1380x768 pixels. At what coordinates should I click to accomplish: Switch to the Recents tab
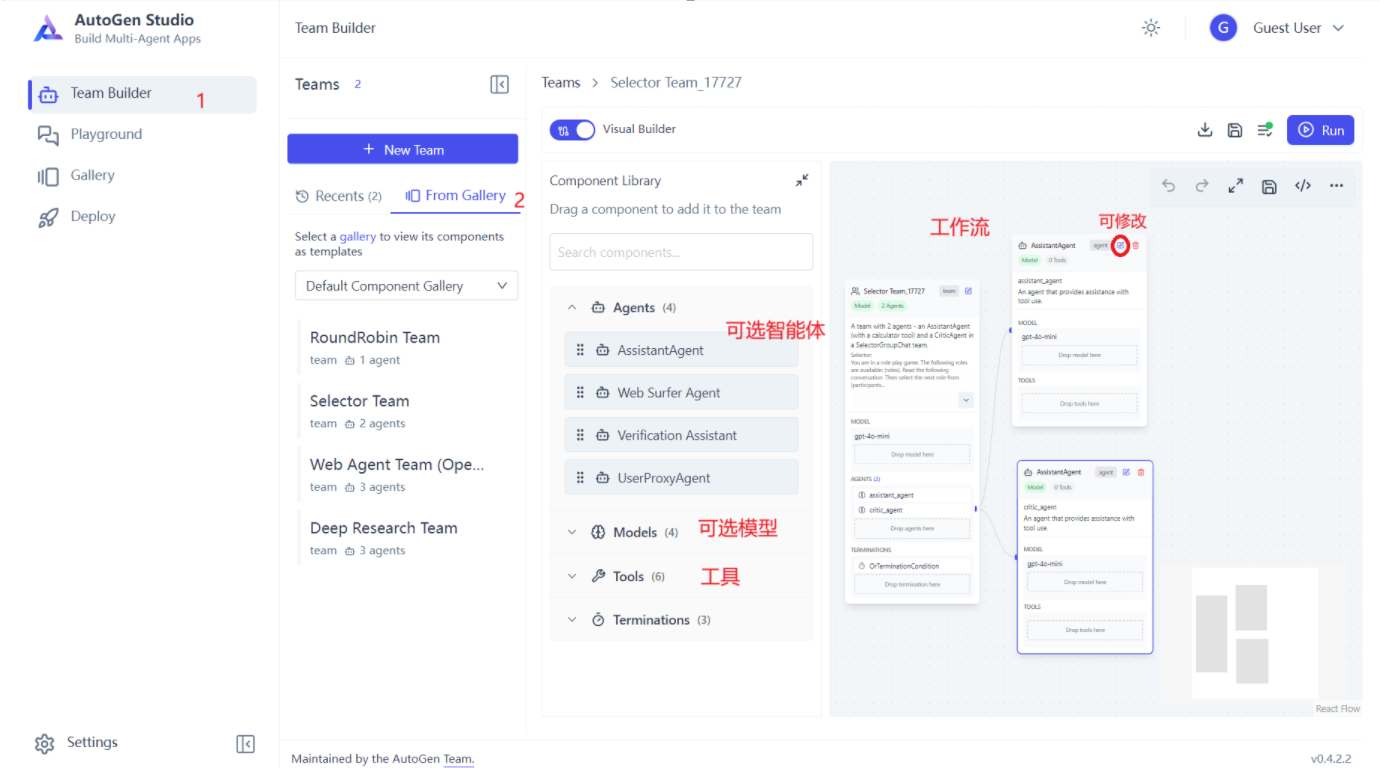(339, 196)
